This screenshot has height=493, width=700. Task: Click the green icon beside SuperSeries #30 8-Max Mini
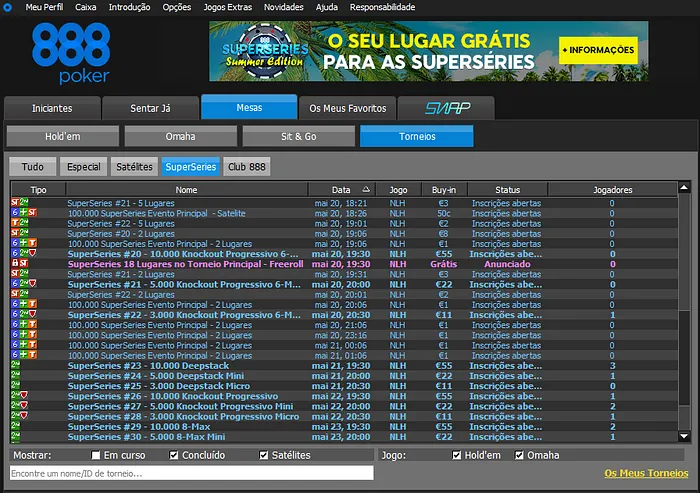click(x=15, y=436)
